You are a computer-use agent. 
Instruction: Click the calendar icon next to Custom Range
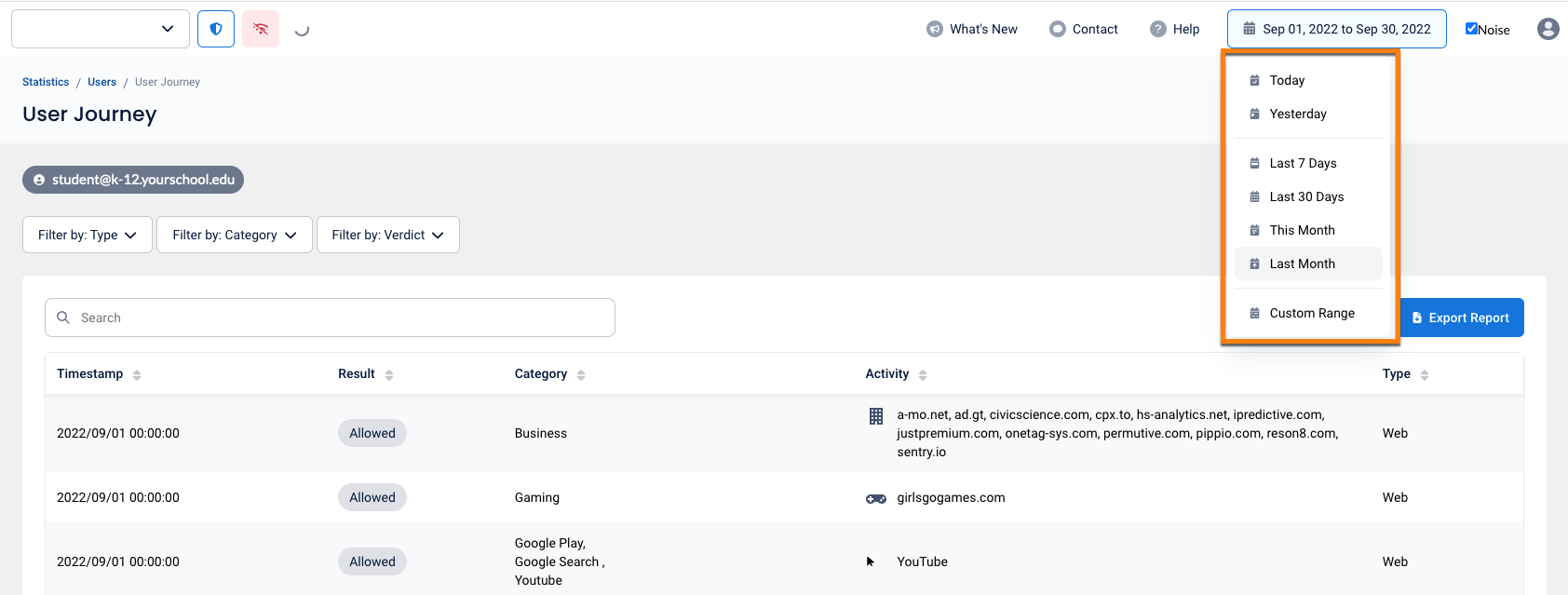point(1254,313)
